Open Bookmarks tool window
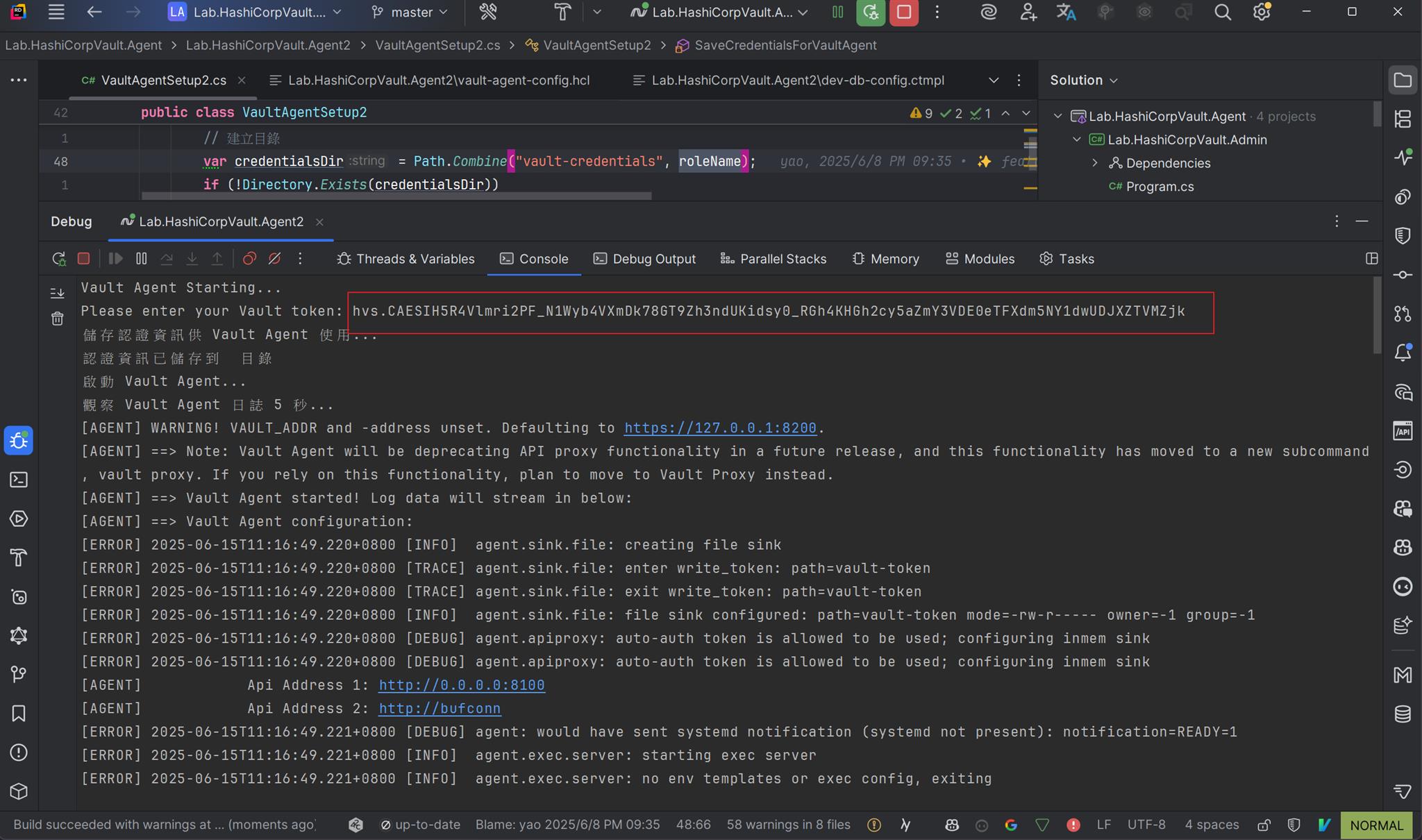Screen dimensions: 1422x840 point(19,713)
